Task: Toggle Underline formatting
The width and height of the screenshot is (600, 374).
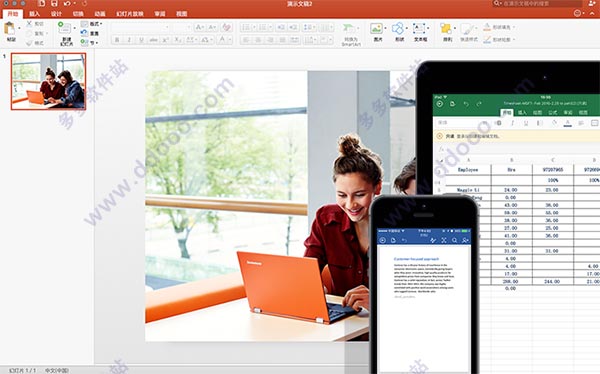Action: [142, 40]
